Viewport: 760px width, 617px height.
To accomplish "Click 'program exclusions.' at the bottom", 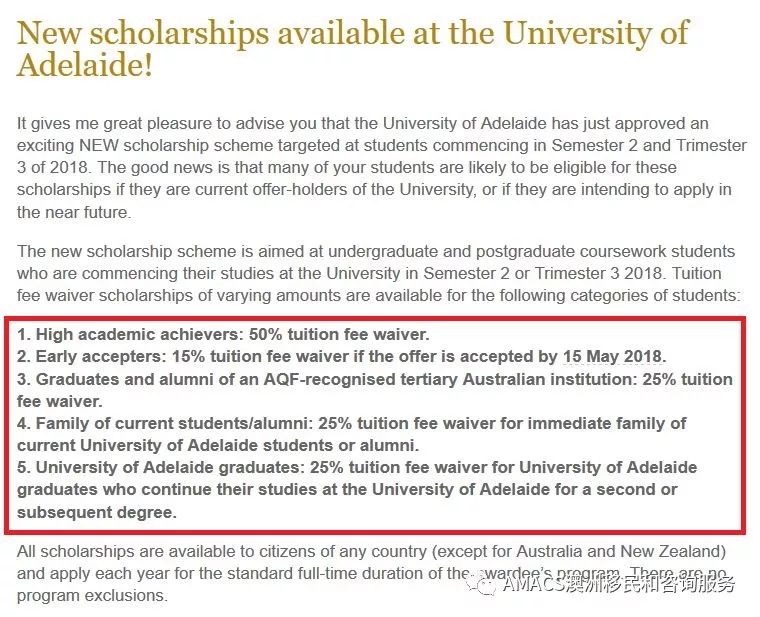I will (92, 595).
